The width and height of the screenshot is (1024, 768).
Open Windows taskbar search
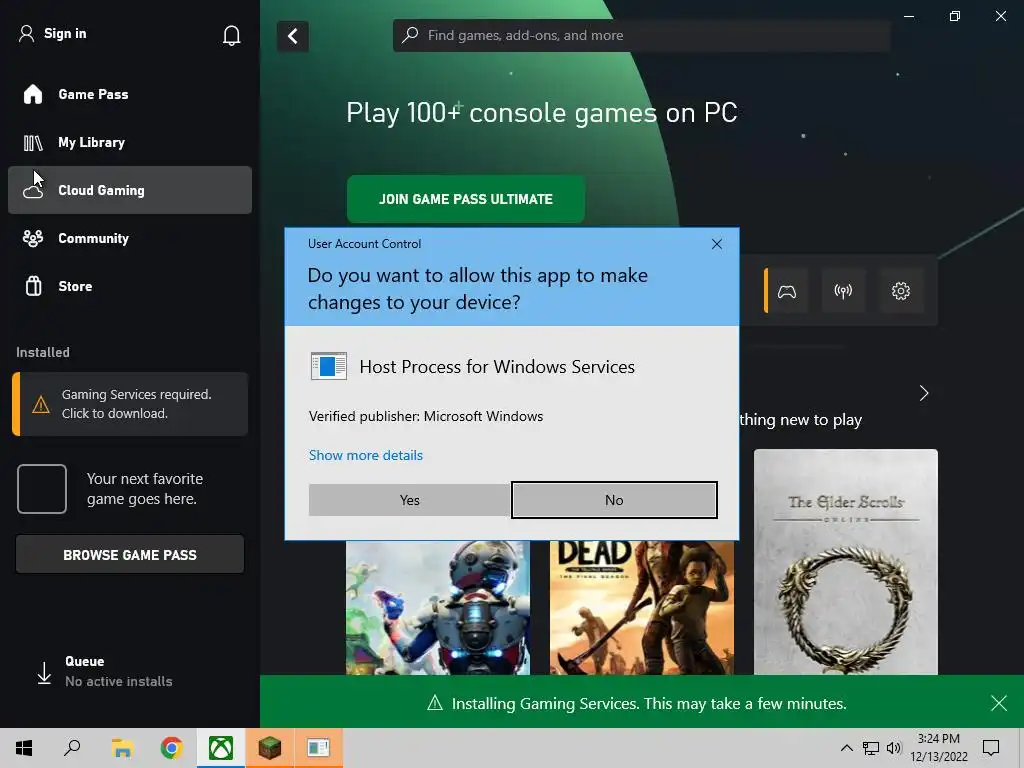pyautogui.click(x=72, y=748)
